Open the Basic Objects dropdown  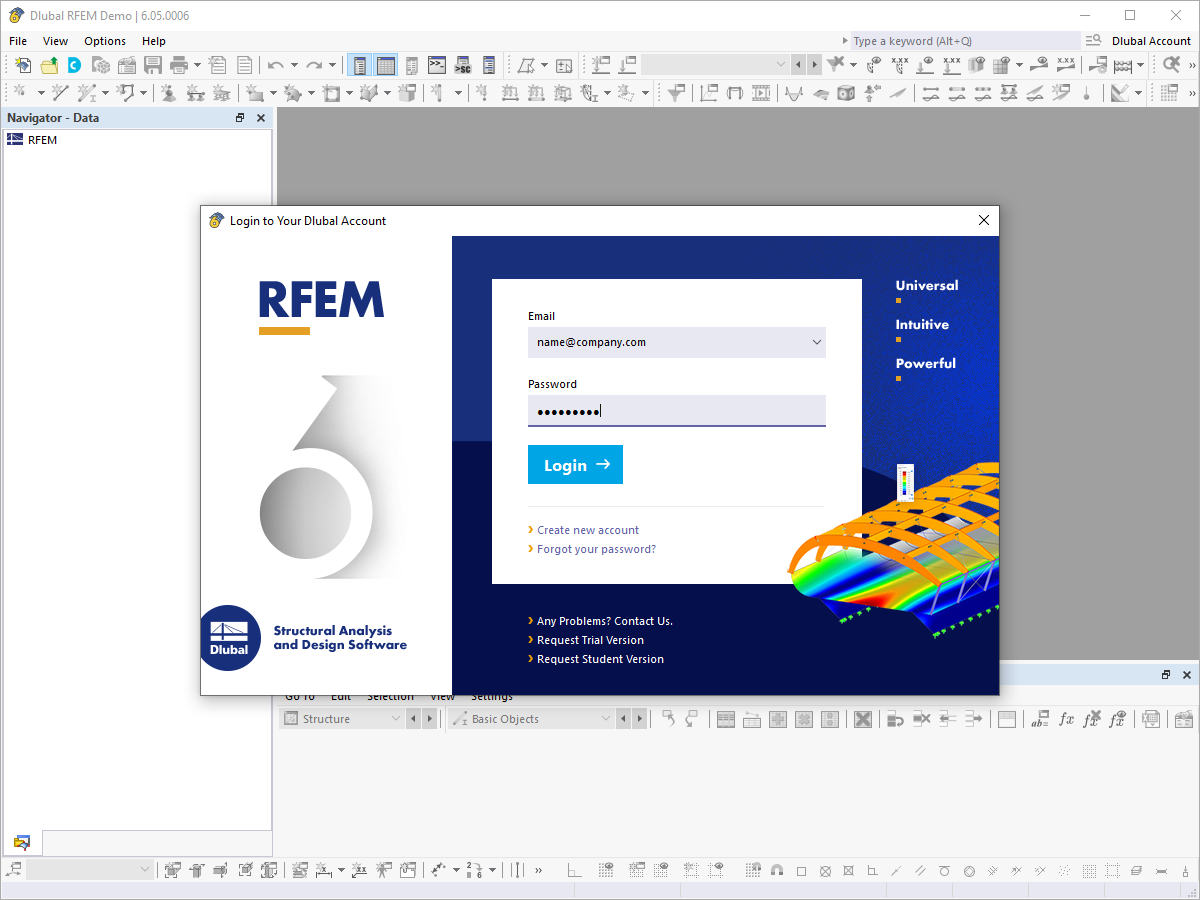pyautogui.click(x=531, y=719)
